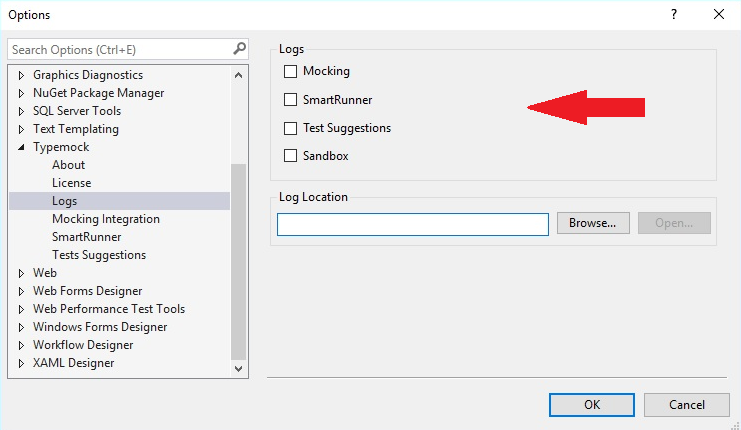
Task: Toggle the SmartRunner log checkbox
Action: click(x=291, y=100)
